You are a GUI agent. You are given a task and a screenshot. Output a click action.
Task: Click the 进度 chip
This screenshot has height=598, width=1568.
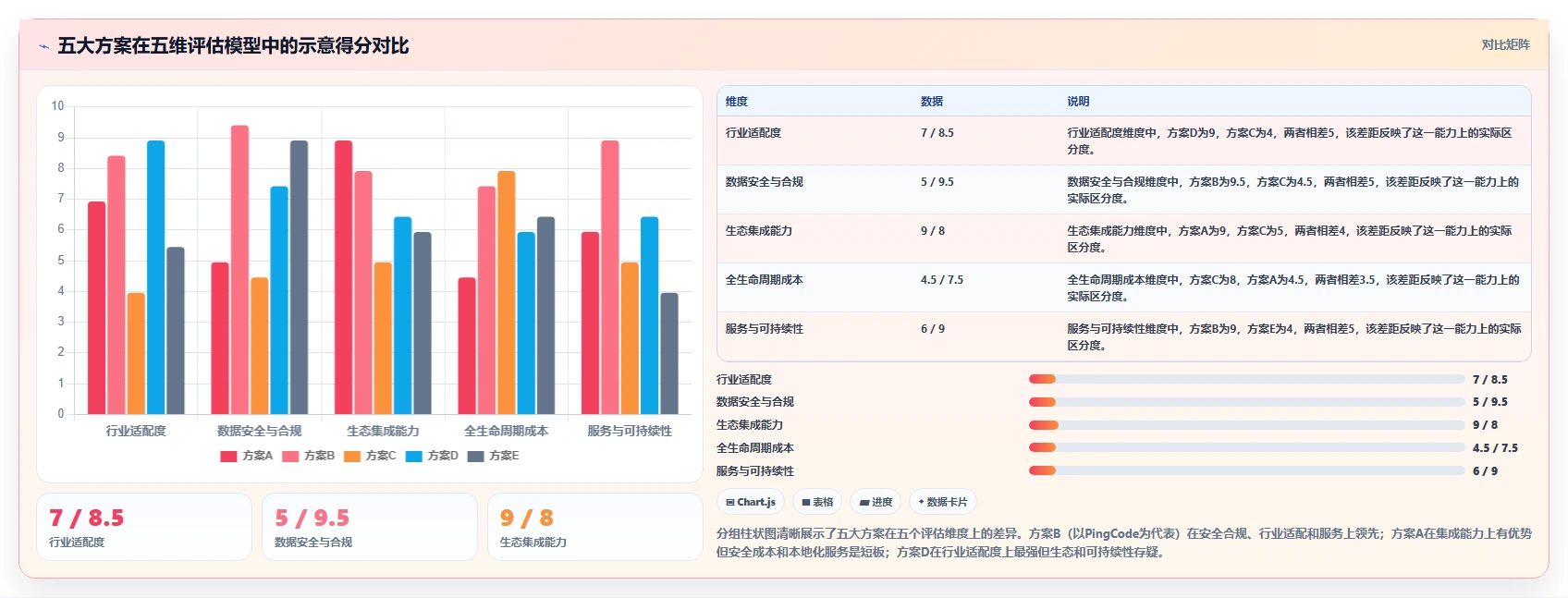pos(876,502)
